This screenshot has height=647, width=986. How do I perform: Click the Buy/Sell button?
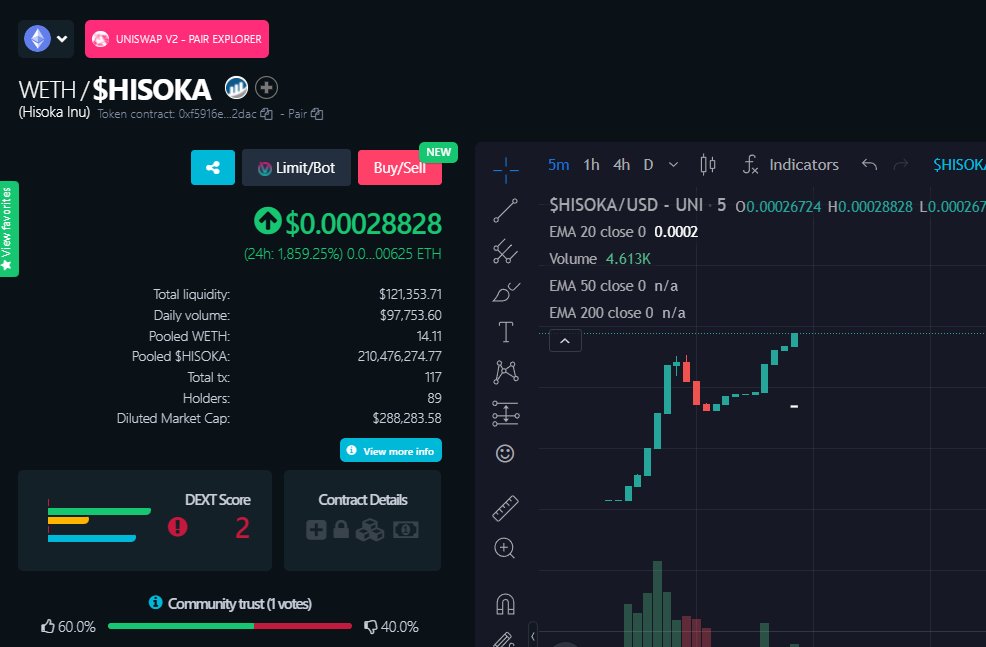coord(400,167)
